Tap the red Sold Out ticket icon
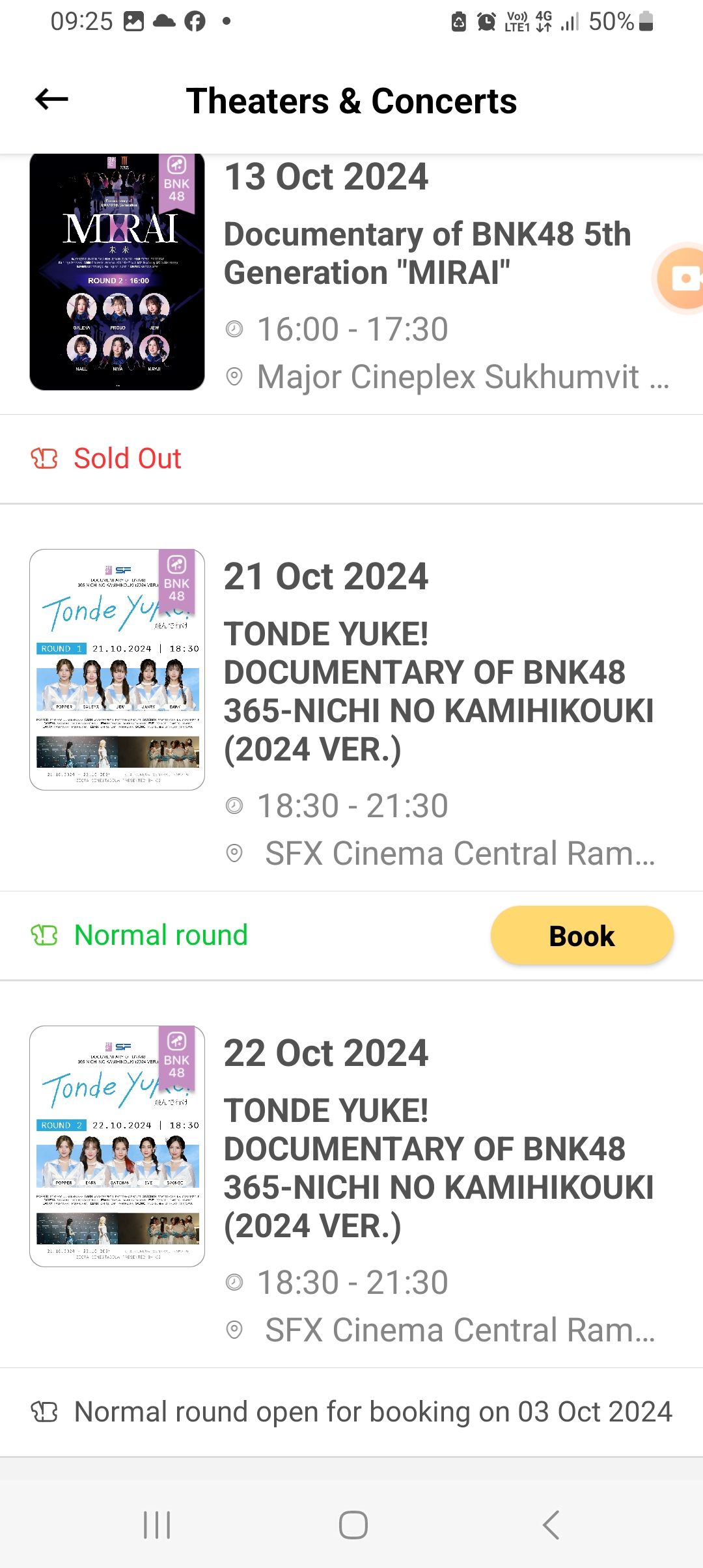Screen dimensions: 703x1568 tap(44, 458)
